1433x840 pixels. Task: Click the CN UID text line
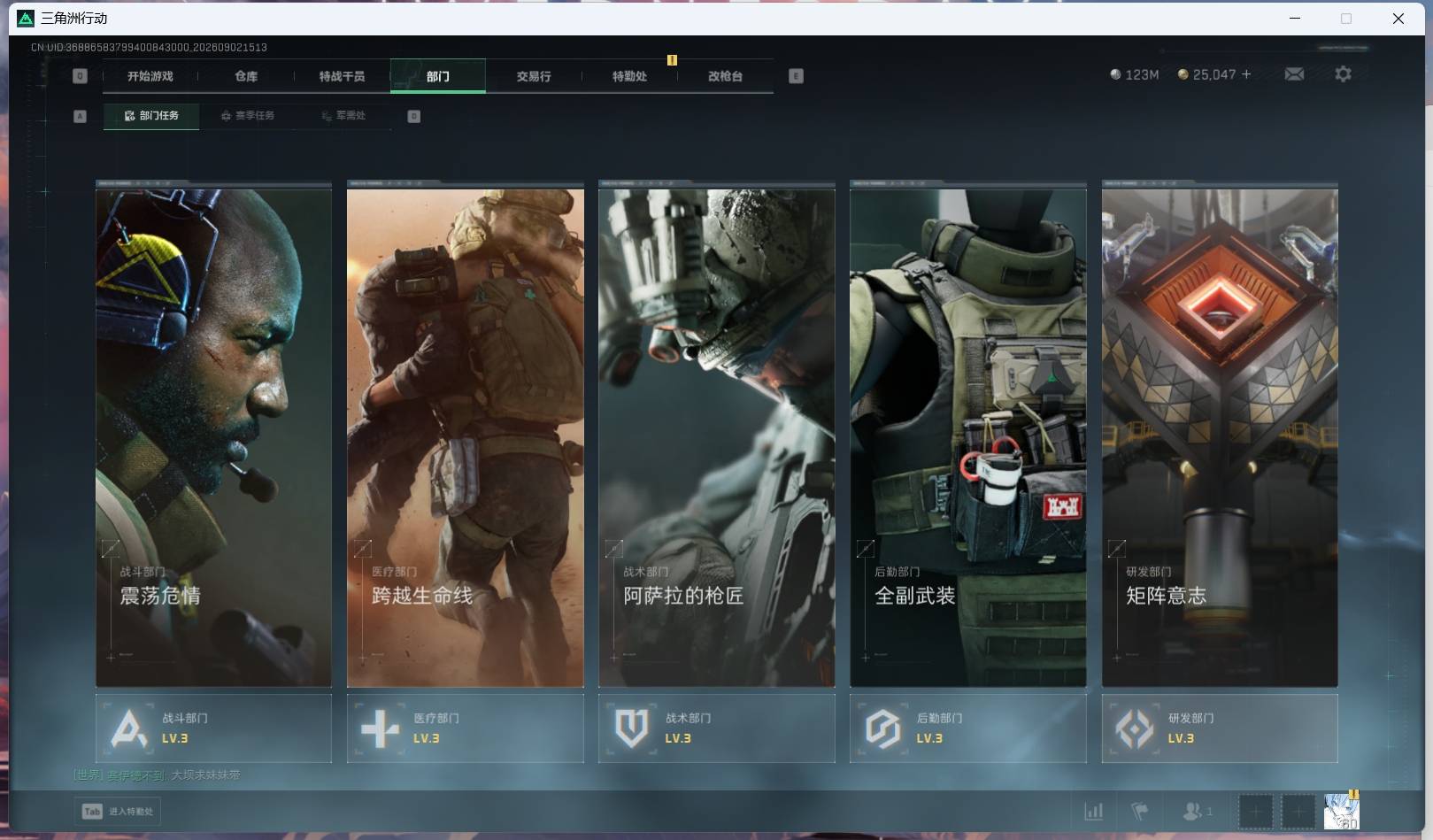(149, 47)
